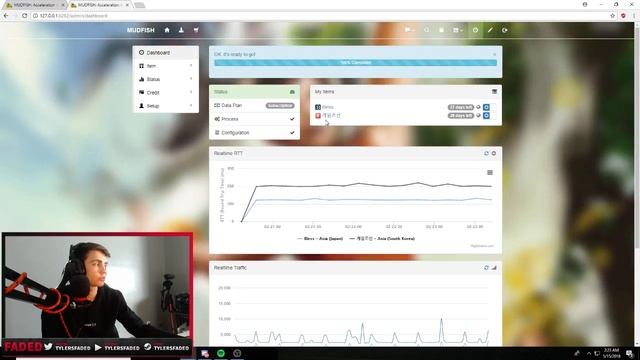Open the Status sidebar menu entry
Screen dimensions: 640x360
[x=166, y=79]
